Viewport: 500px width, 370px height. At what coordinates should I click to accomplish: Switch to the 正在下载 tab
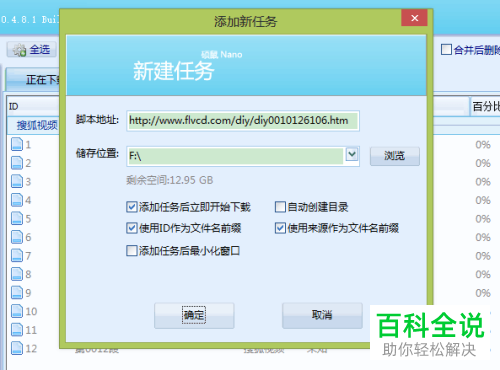[x=33, y=79]
